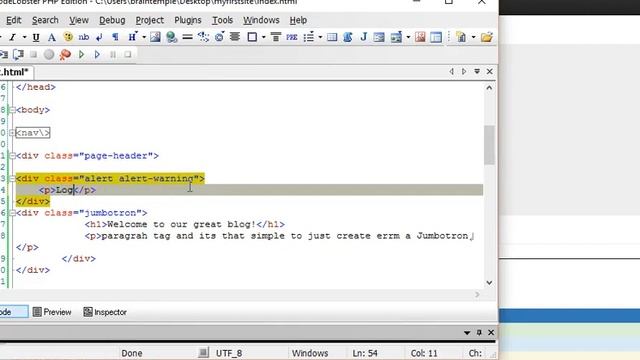
Task: Open the italic button dropdown arrow
Action: 24,38
